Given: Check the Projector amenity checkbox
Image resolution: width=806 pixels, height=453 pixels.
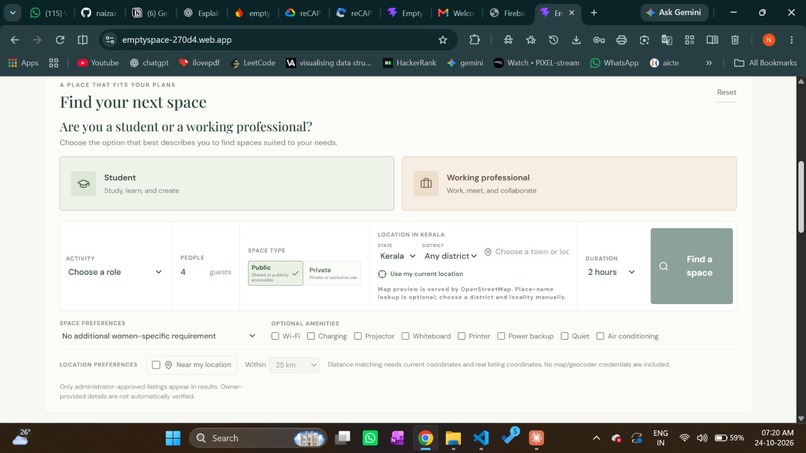Looking at the screenshot, I should (x=358, y=336).
